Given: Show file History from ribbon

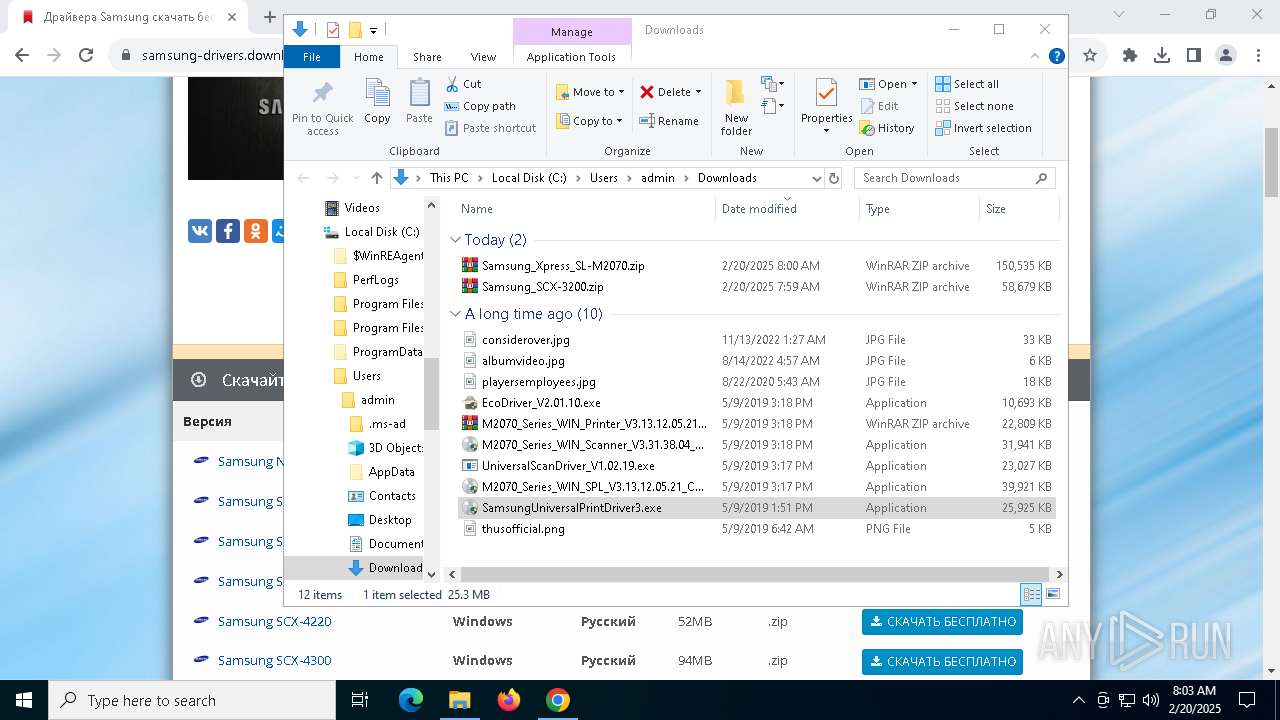Looking at the screenshot, I should (886, 128).
